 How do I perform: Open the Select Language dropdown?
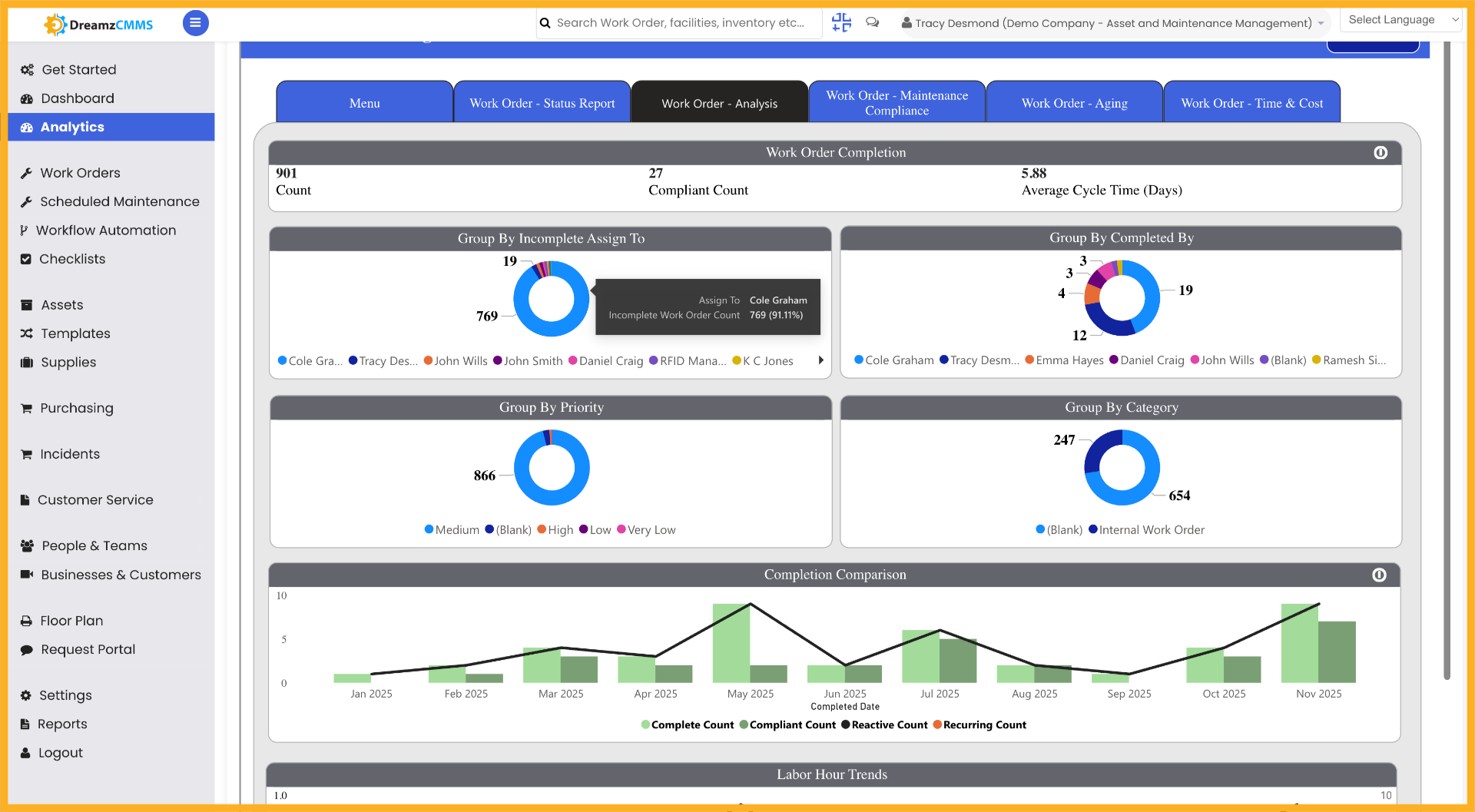click(1400, 20)
